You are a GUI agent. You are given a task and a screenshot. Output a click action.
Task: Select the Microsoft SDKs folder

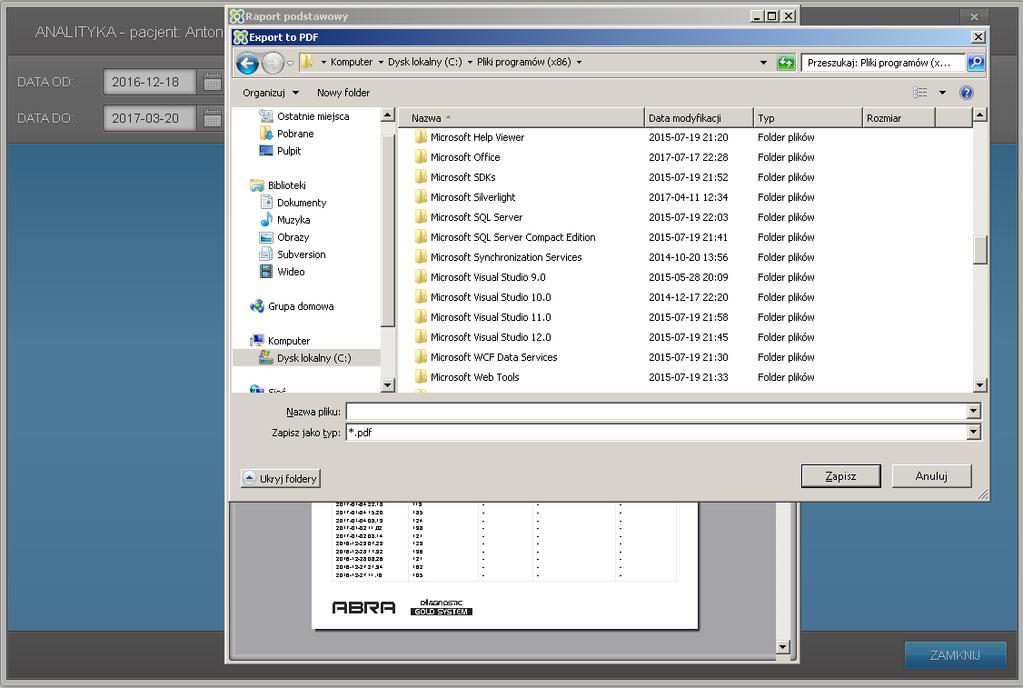tap(463, 177)
